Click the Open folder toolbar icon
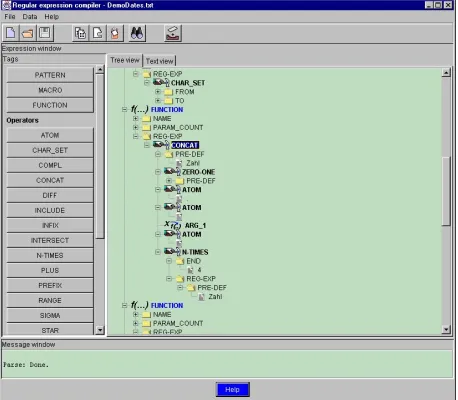458x400 pixels. tap(28, 33)
